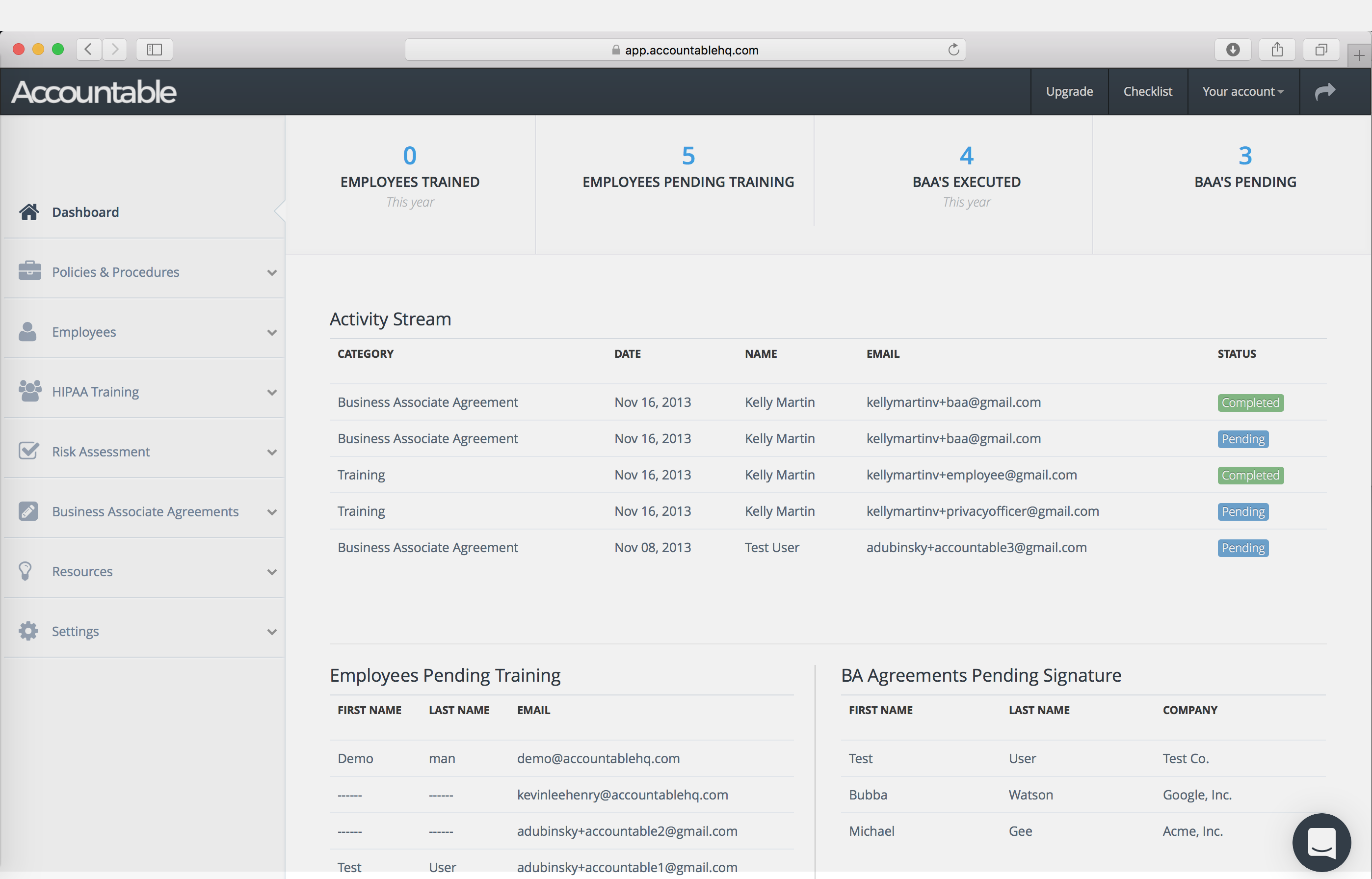Viewport: 1372px width, 879px height.
Task: Expand the Settings menu chevron
Action: tap(272, 632)
